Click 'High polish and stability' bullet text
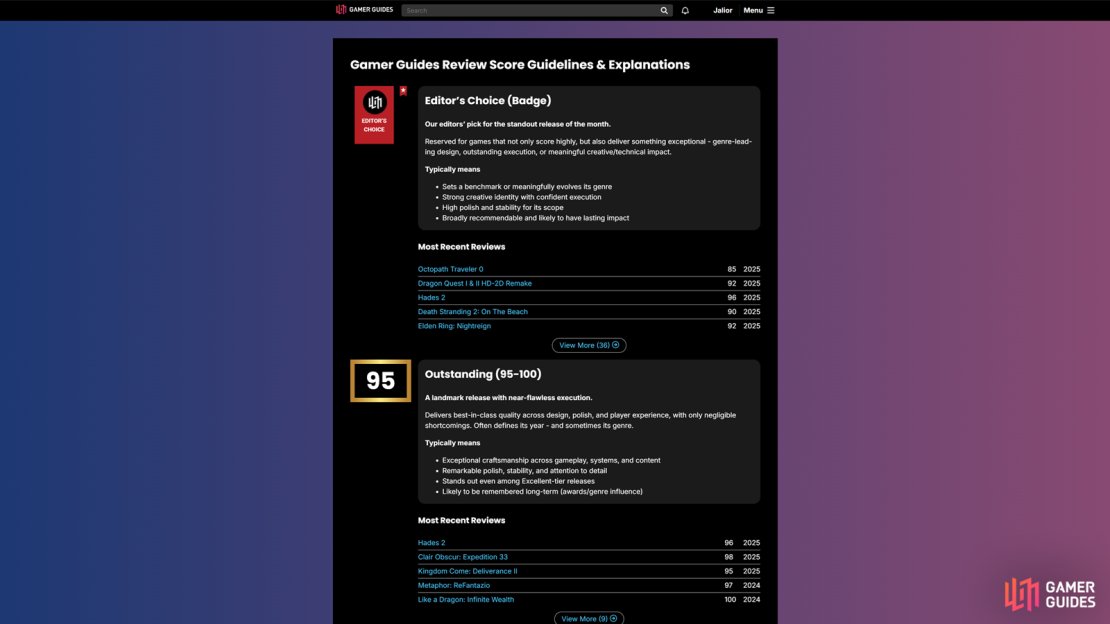 coord(503,208)
